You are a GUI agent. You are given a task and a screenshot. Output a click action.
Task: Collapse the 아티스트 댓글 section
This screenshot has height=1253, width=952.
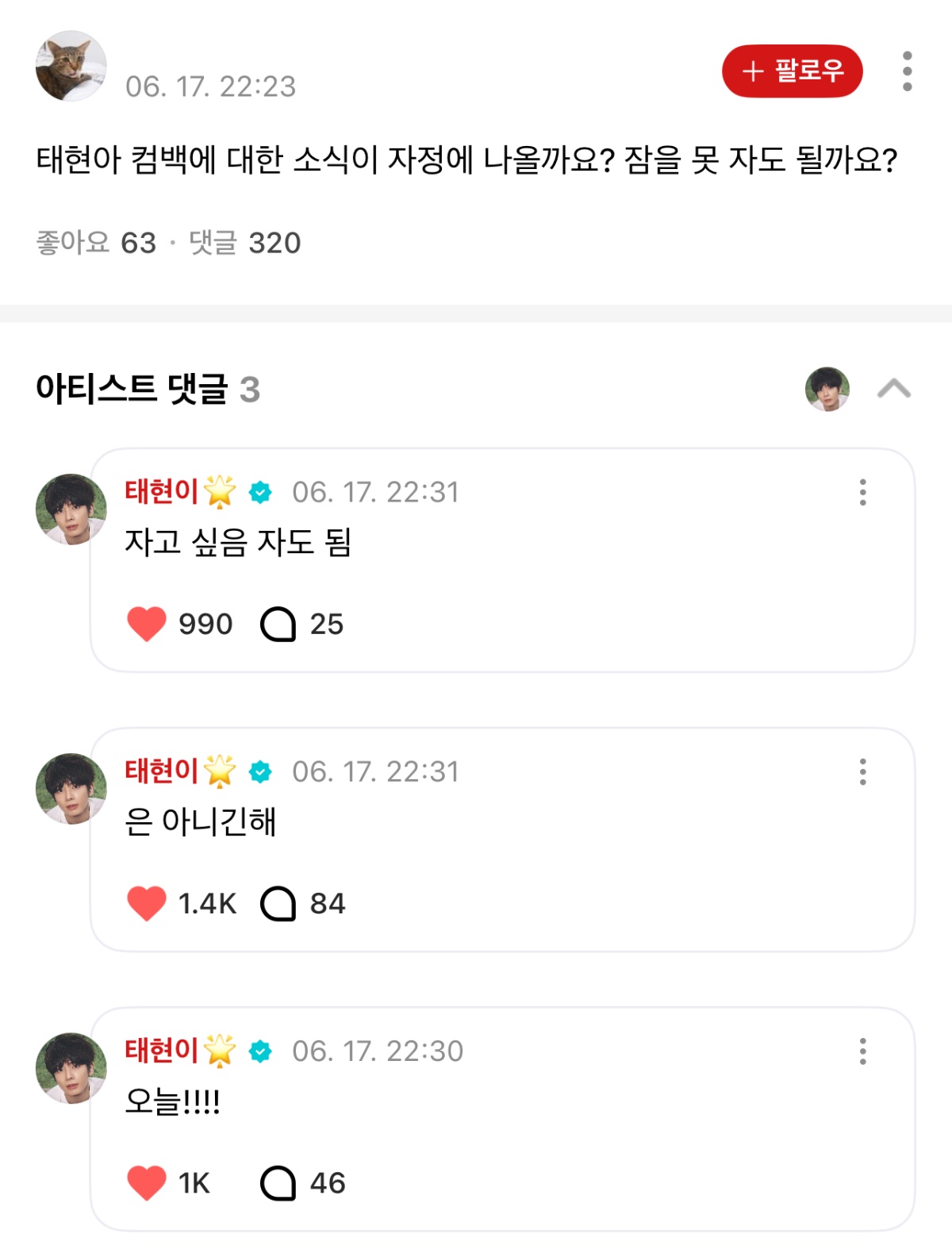[894, 389]
